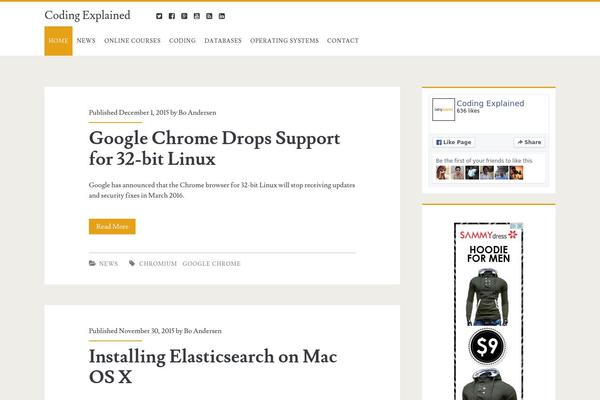Open the RSS feed icon in header
This screenshot has width=600, height=400.
[209, 16]
